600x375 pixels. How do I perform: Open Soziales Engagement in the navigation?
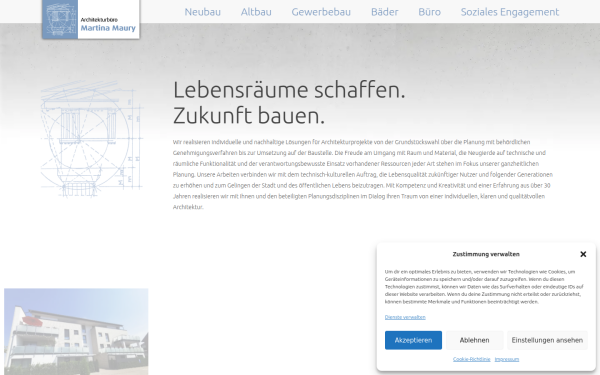[510, 12]
